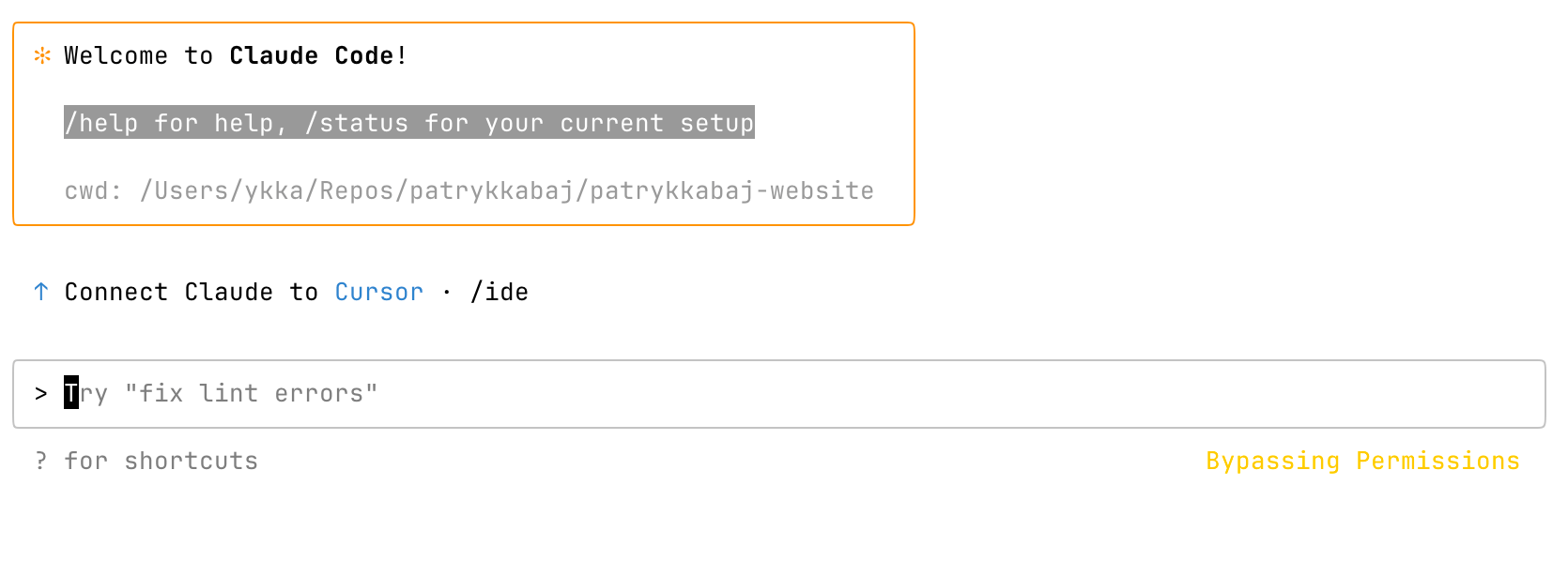
Task: Select the question mark shortcuts indicator
Action: tap(39, 461)
